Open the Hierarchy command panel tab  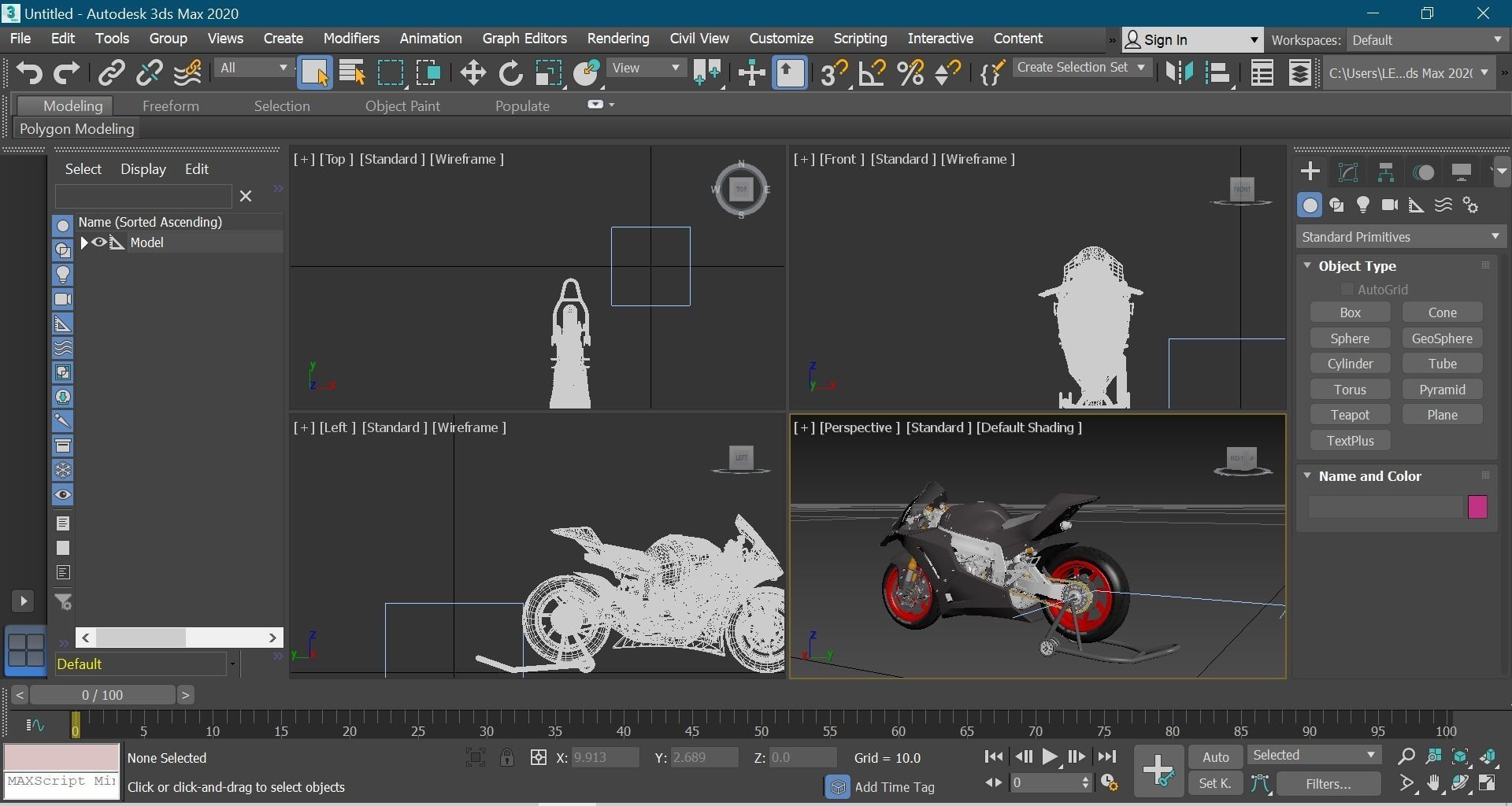pyautogui.click(x=1386, y=172)
